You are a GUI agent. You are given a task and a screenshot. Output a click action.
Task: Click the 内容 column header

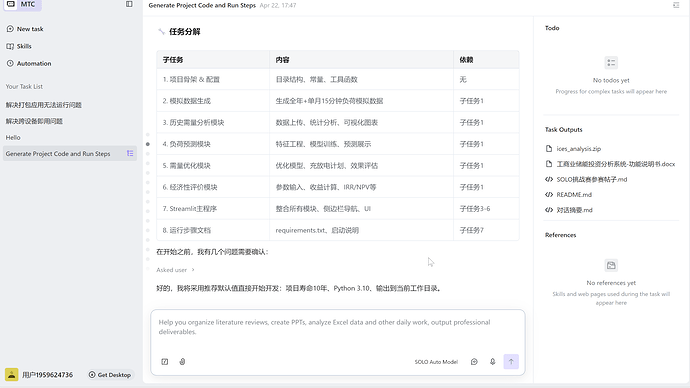tap(361, 60)
